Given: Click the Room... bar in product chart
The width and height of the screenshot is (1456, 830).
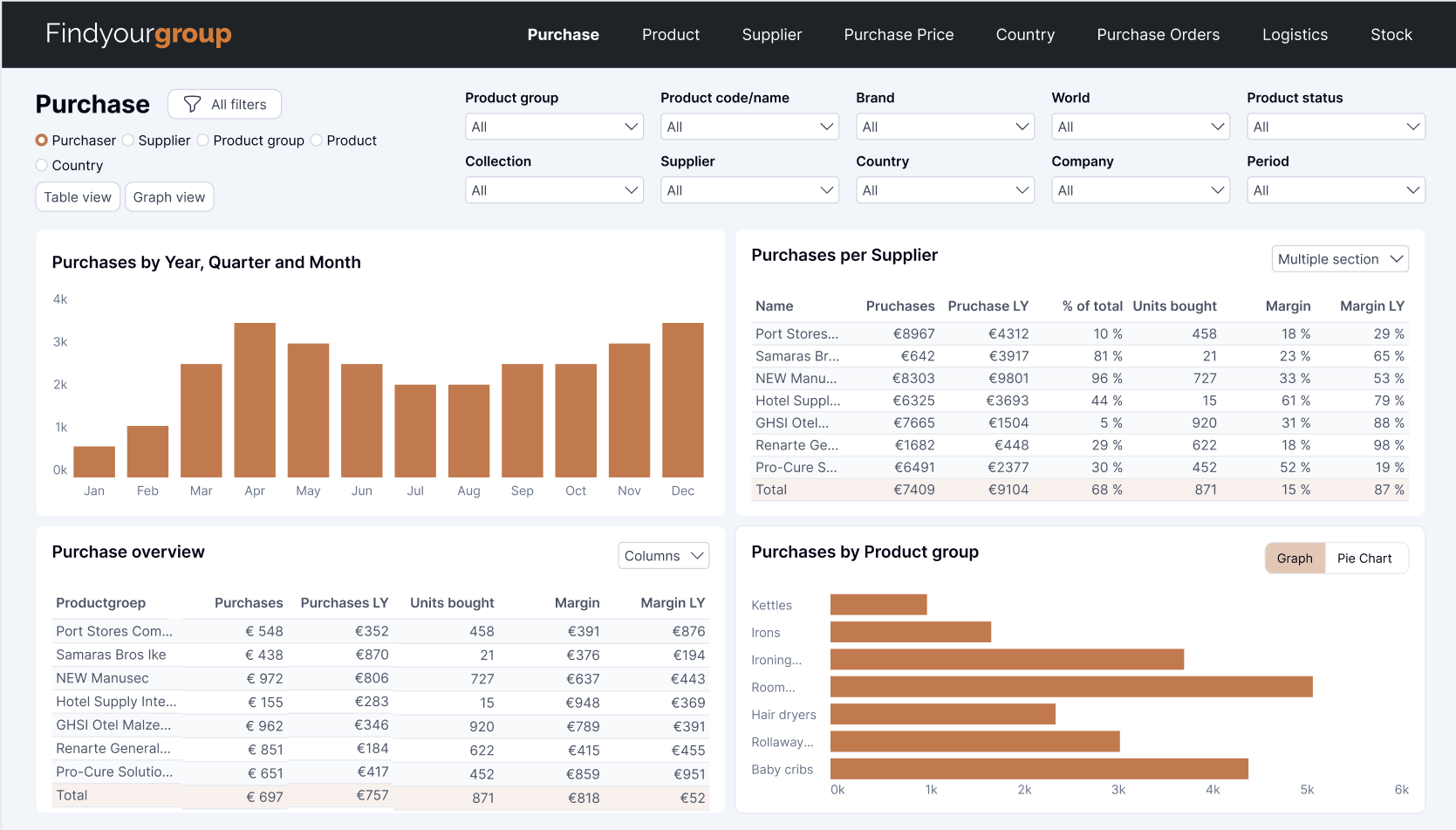Looking at the screenshot, I should pyautogui.click(x=1071, y=687).
